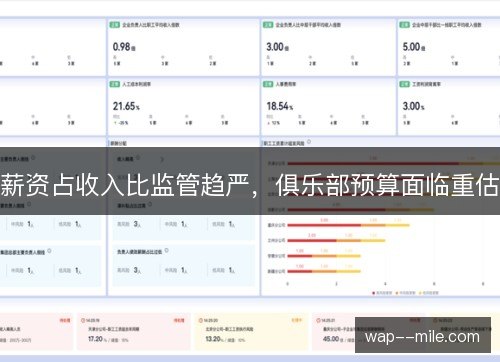
Task: Toggle the red 高风险 legend item
Action: point(382,293)
